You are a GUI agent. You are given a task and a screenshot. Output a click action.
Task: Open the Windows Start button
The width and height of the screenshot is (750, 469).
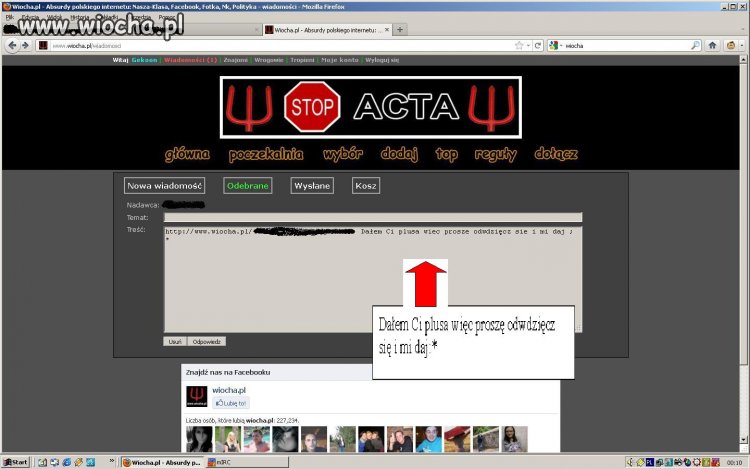tap(16, 462)
